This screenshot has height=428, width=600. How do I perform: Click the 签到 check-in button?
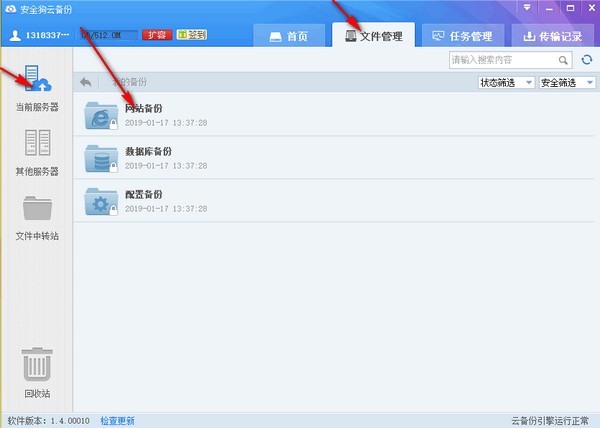click(192, 35)
